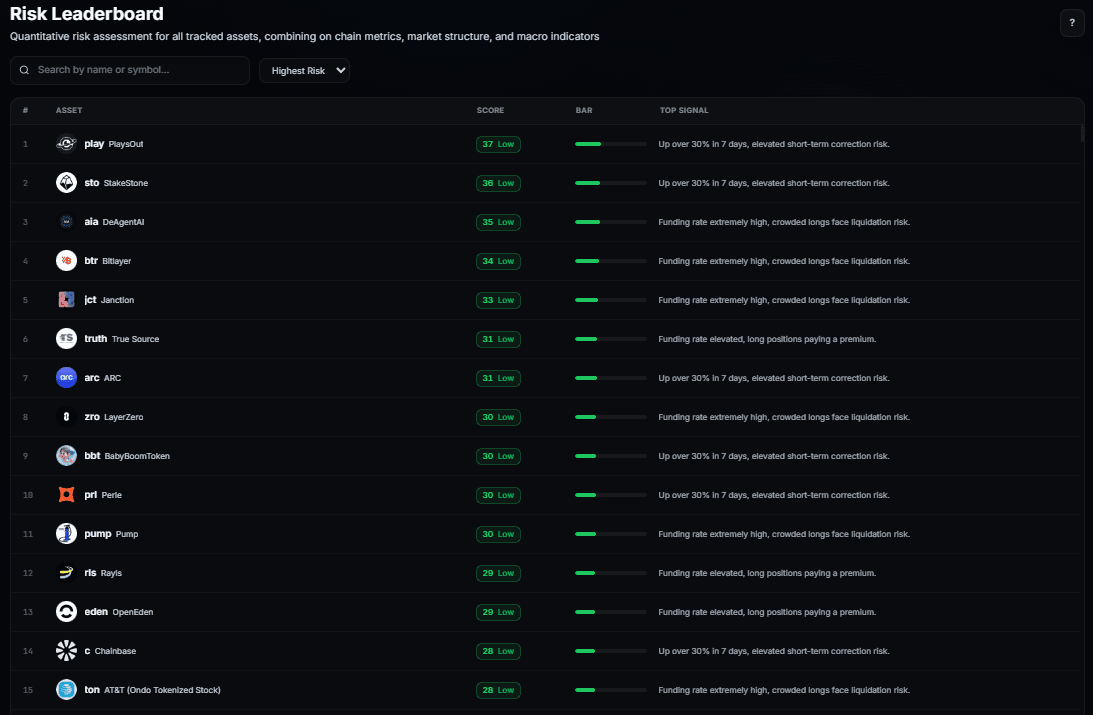Click the ARC token logo icon
Screen dimensions: 1093x715
click(x=66, y=378)
